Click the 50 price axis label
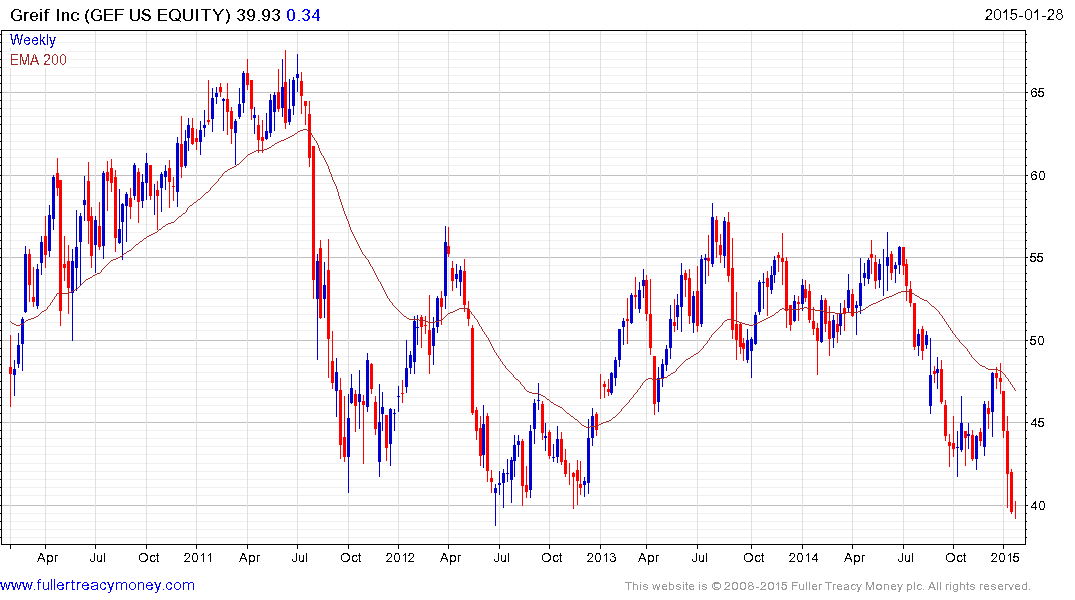 click(1037, 341)
